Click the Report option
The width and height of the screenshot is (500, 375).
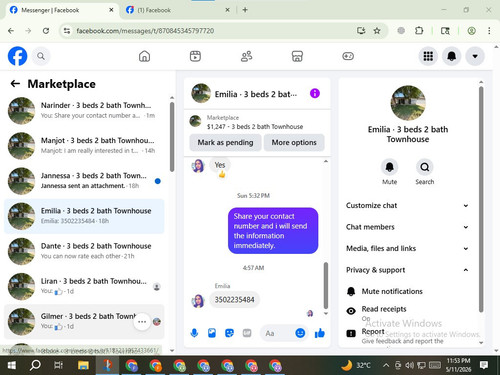click(x=407, y=335)
